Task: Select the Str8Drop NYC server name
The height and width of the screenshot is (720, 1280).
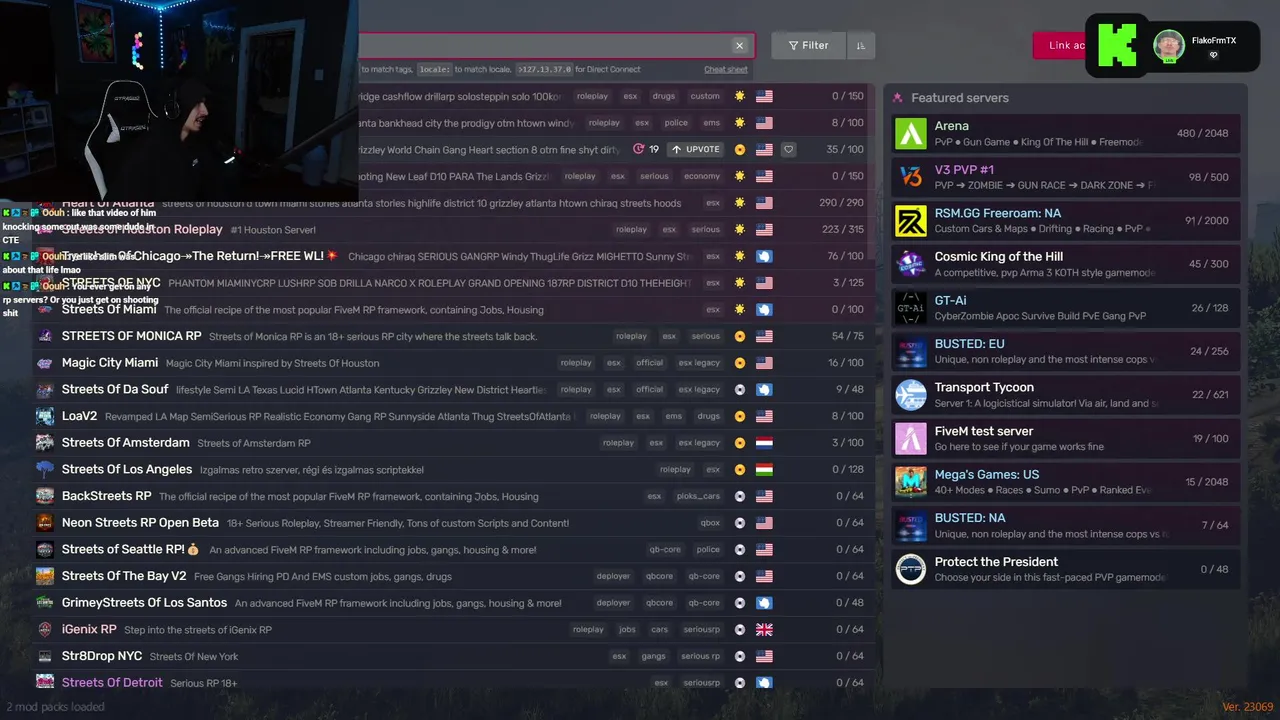Action: click(x=102, y=656)
